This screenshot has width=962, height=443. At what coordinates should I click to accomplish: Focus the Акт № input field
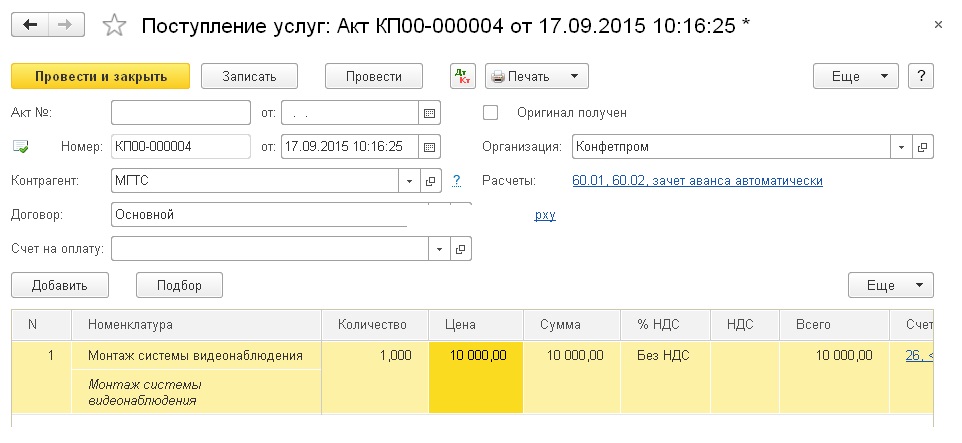pos(181,113)
